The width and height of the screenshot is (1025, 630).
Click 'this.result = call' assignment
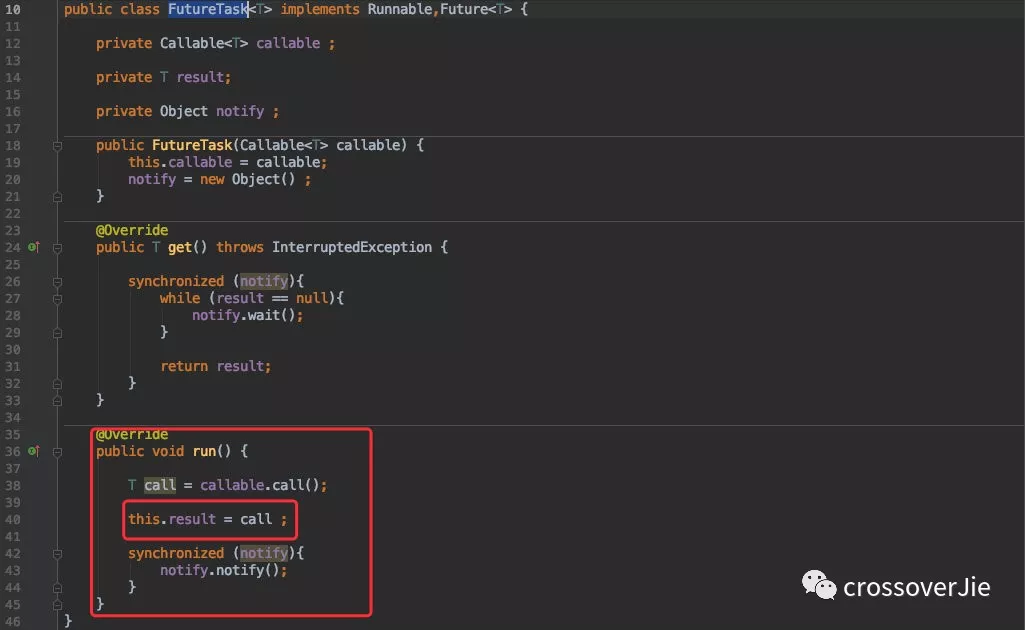200,519
